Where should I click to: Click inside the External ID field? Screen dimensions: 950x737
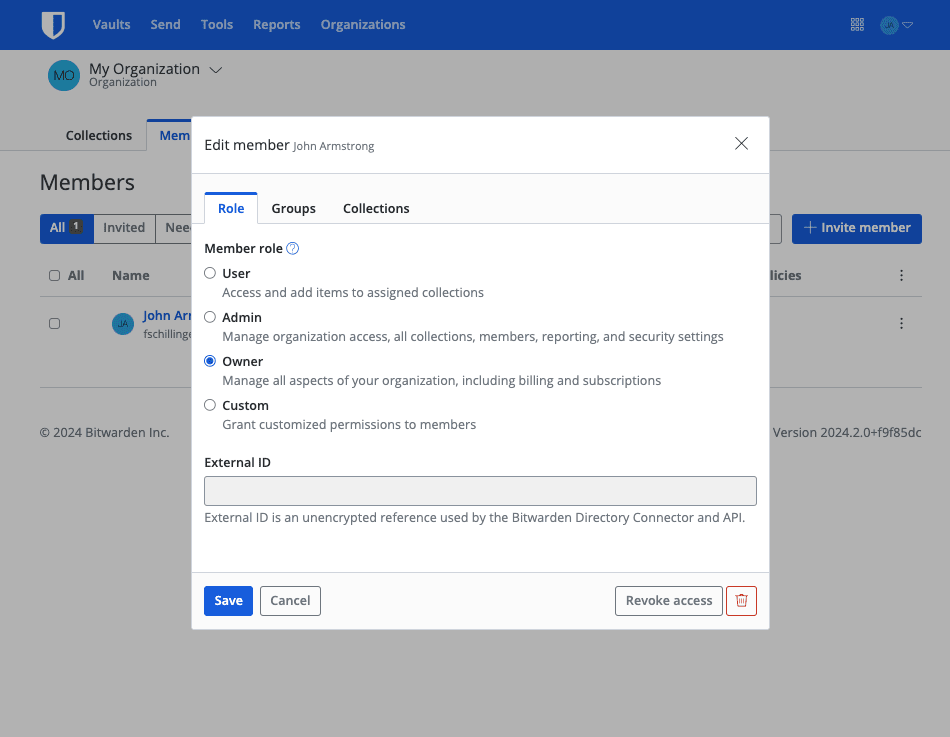[x=480, y=490]
